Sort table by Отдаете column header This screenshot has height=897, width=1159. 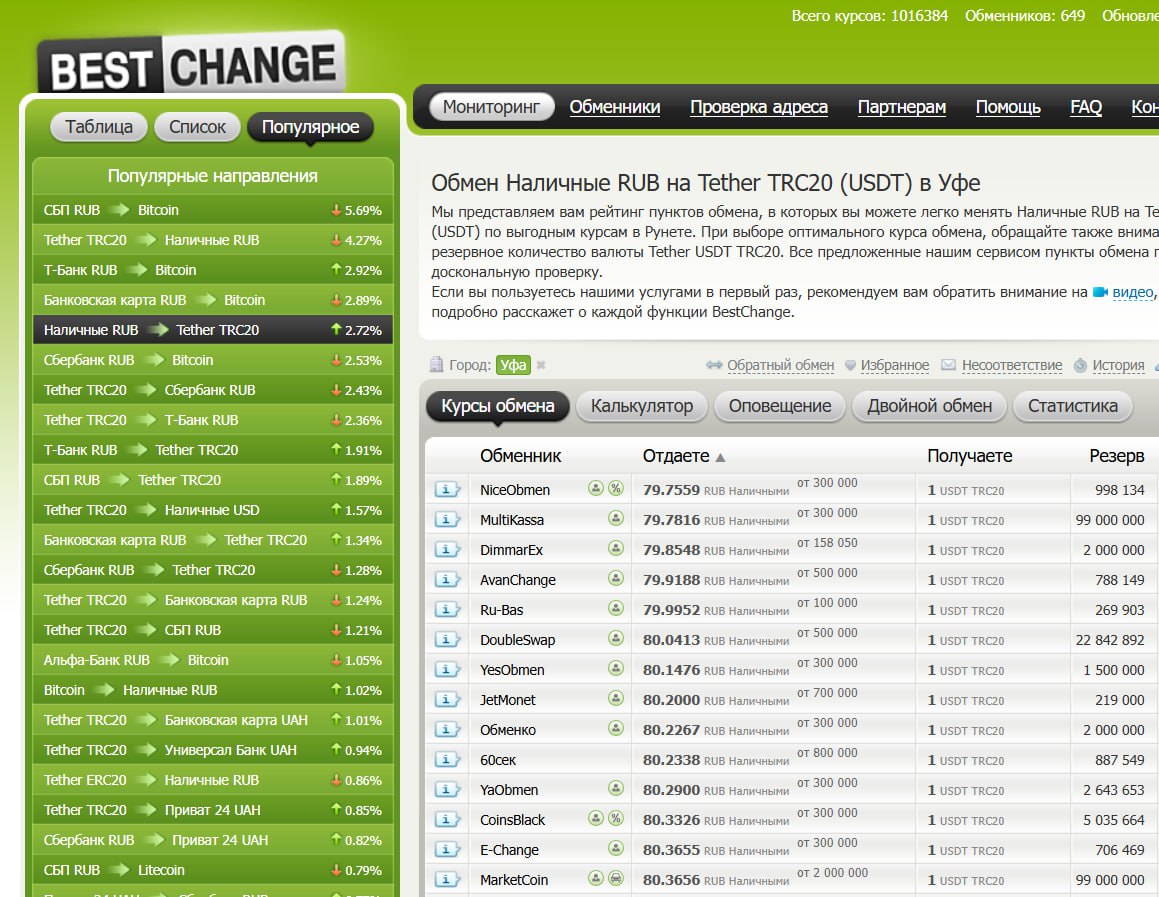point(676,456)
